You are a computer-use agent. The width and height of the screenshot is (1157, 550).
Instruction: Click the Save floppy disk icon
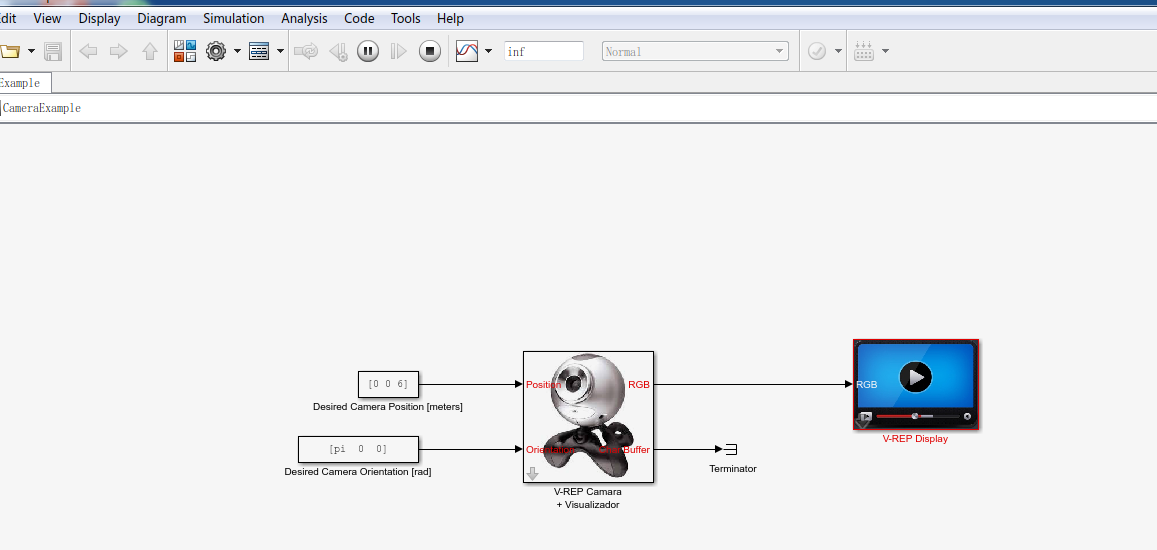pyautogui.click(x=53, y=52)
